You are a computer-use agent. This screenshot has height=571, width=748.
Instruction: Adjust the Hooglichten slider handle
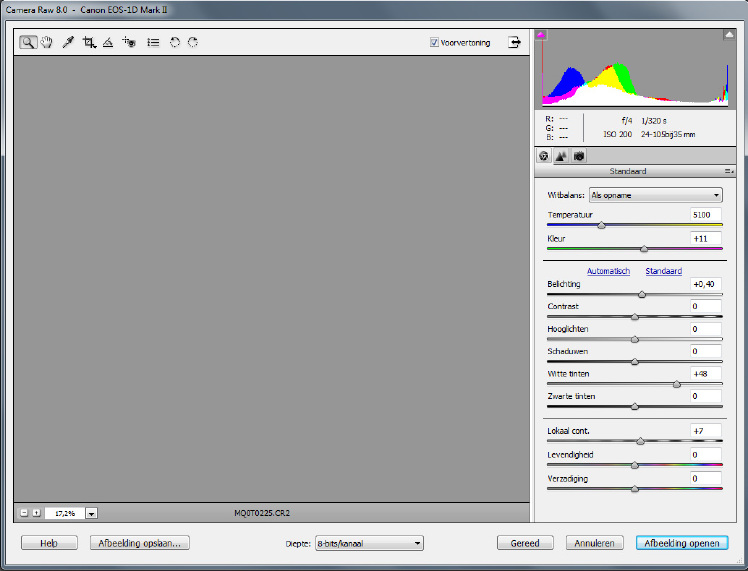635,340
